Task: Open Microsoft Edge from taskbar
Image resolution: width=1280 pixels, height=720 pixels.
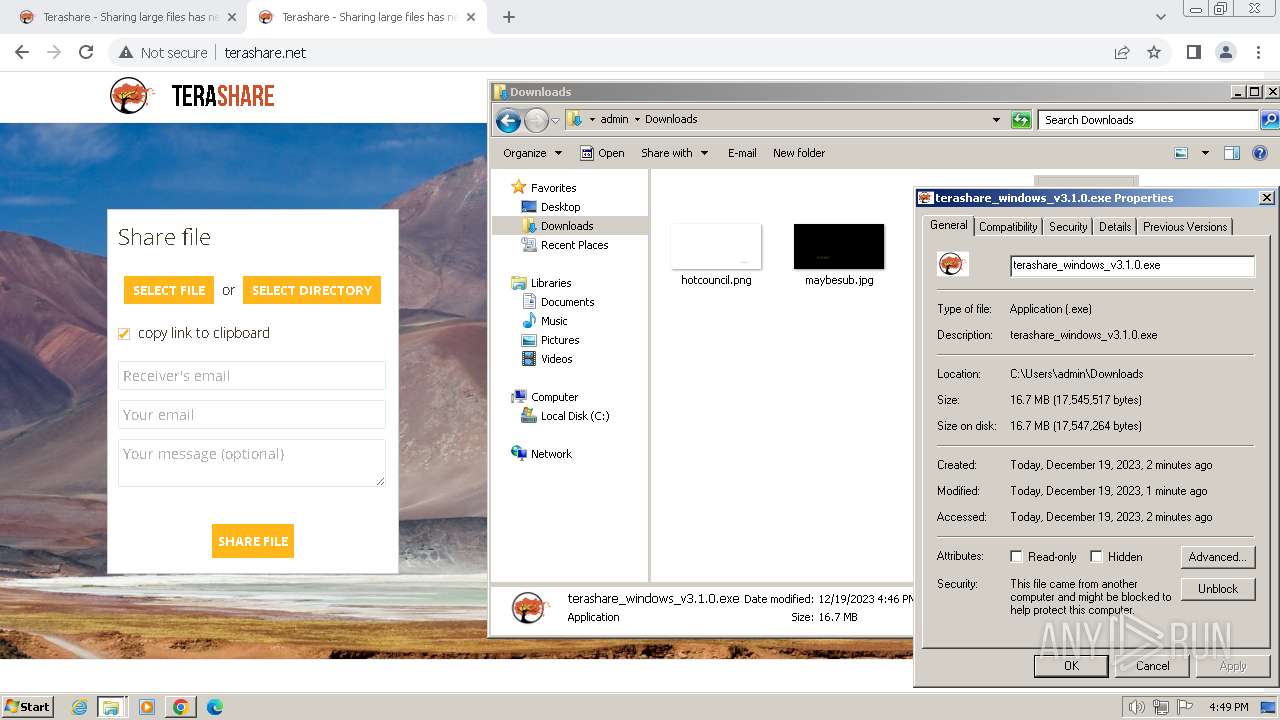Action: pos(215,707)
